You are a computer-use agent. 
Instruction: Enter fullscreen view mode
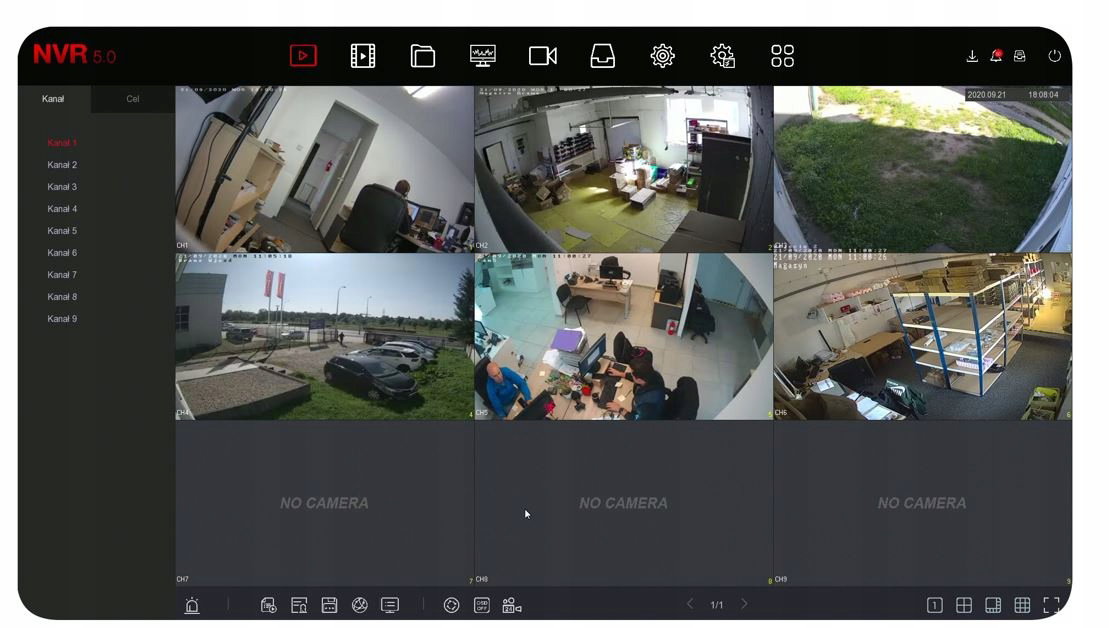pos(1051,605)
